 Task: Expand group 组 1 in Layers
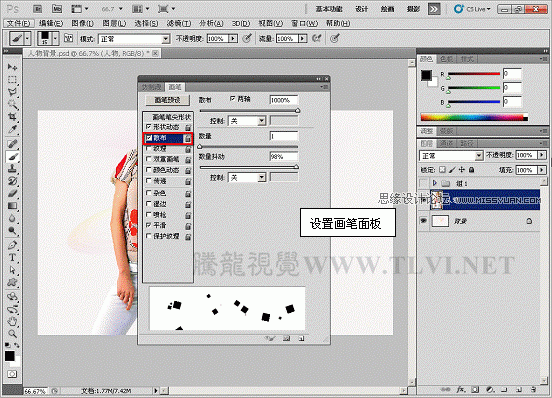tap(434, 183)
